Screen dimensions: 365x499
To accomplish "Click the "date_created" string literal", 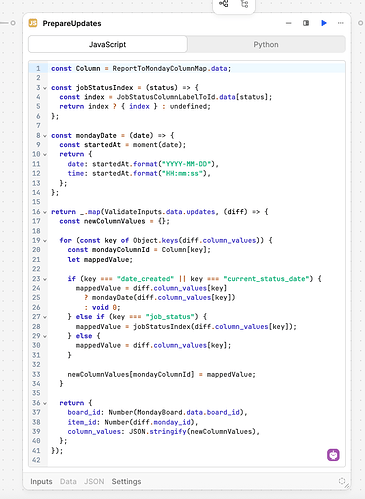I will [x=145, y=279].
